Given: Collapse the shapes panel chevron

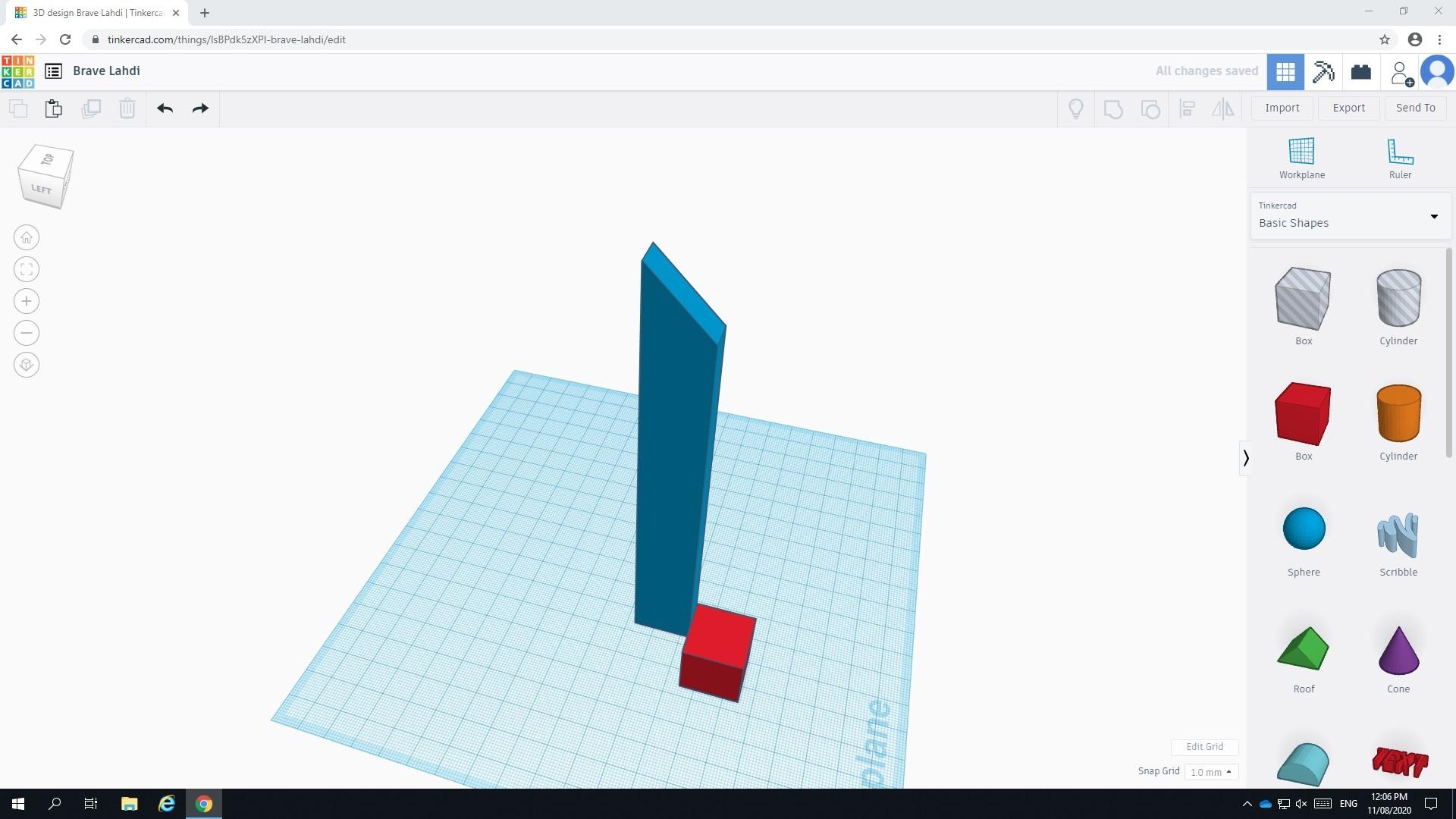Looking at the screenshot, I should [x=1245, y=458].
